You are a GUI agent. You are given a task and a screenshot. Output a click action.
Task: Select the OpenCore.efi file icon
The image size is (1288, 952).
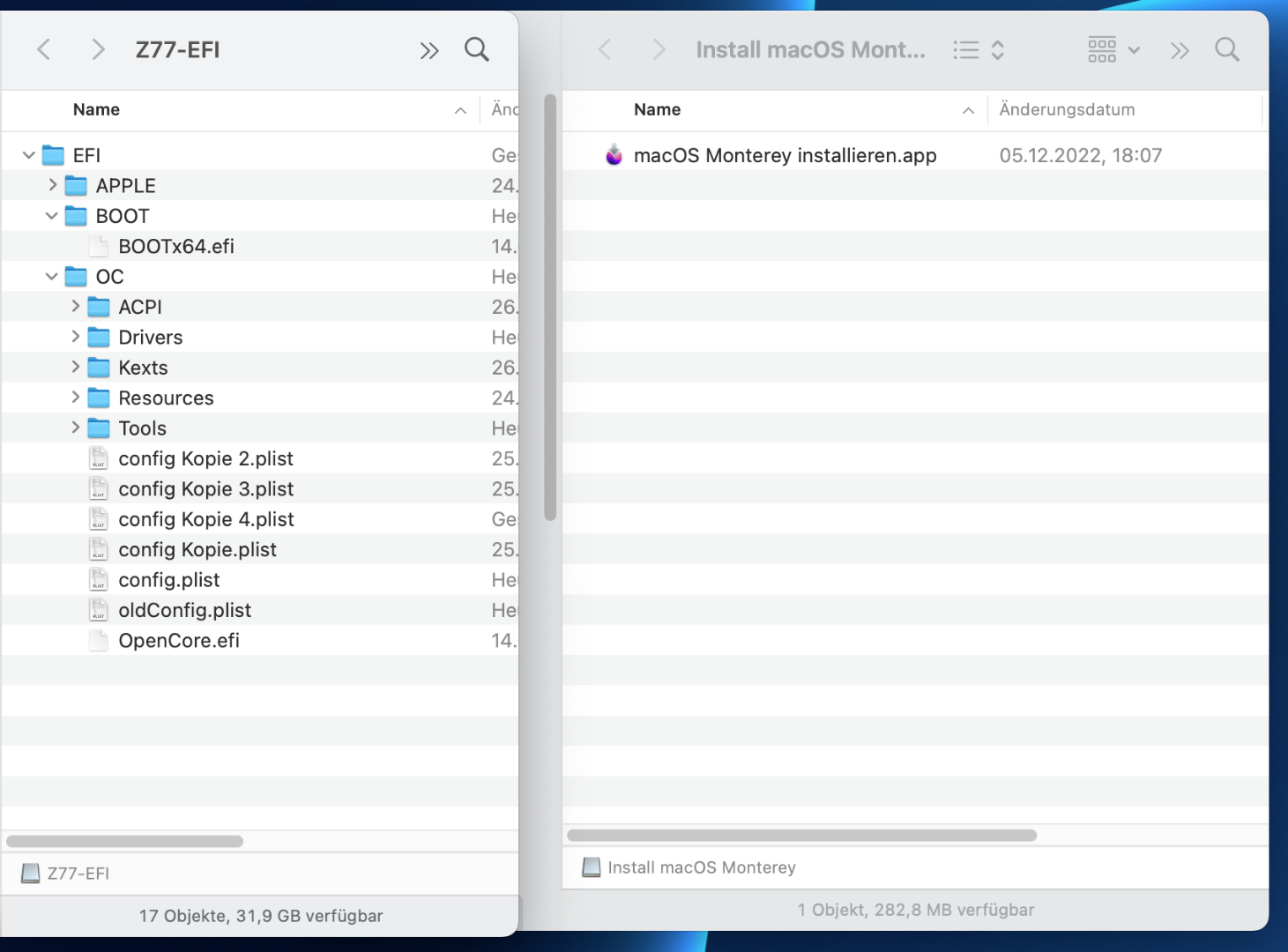point(99,641)
